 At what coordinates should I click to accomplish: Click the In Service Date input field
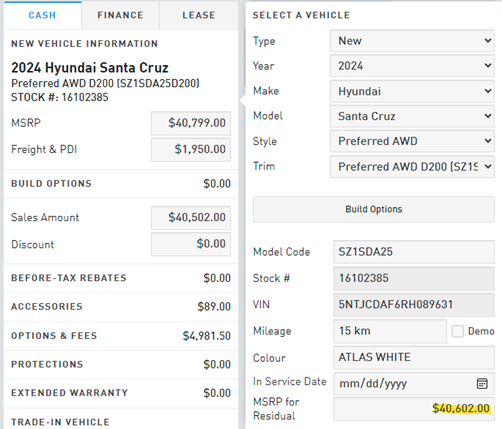(x=414, y=383)
